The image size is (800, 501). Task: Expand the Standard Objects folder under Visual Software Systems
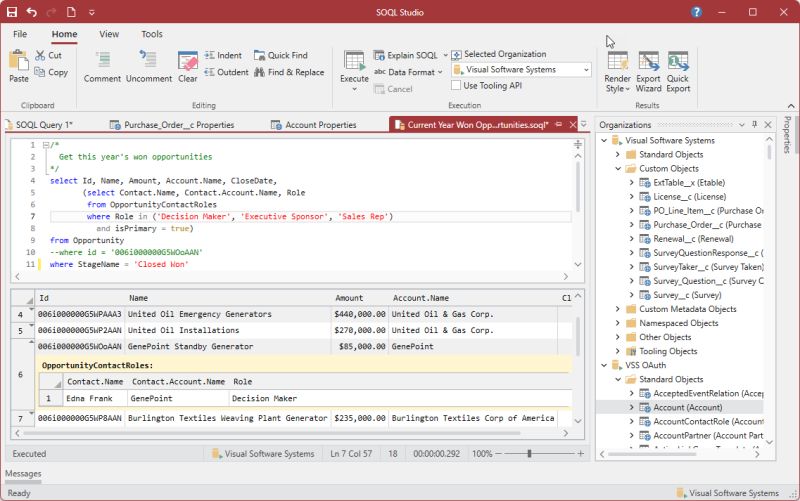click(618, 155)
